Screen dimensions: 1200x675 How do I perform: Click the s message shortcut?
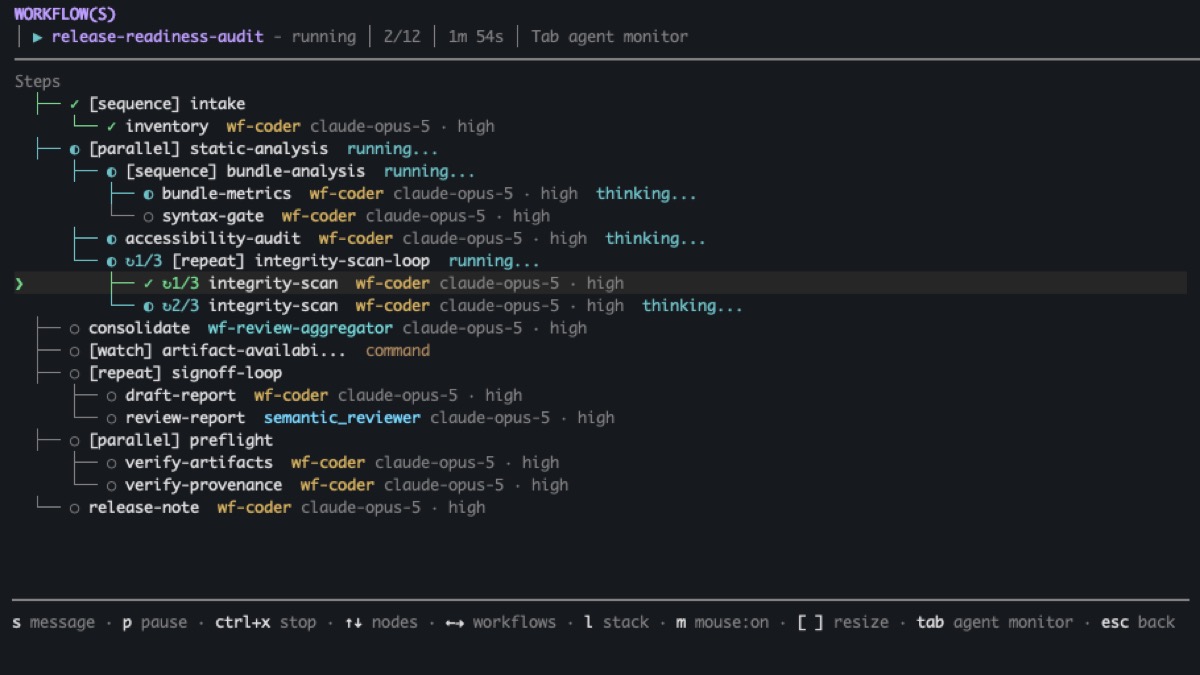[54, 622]
